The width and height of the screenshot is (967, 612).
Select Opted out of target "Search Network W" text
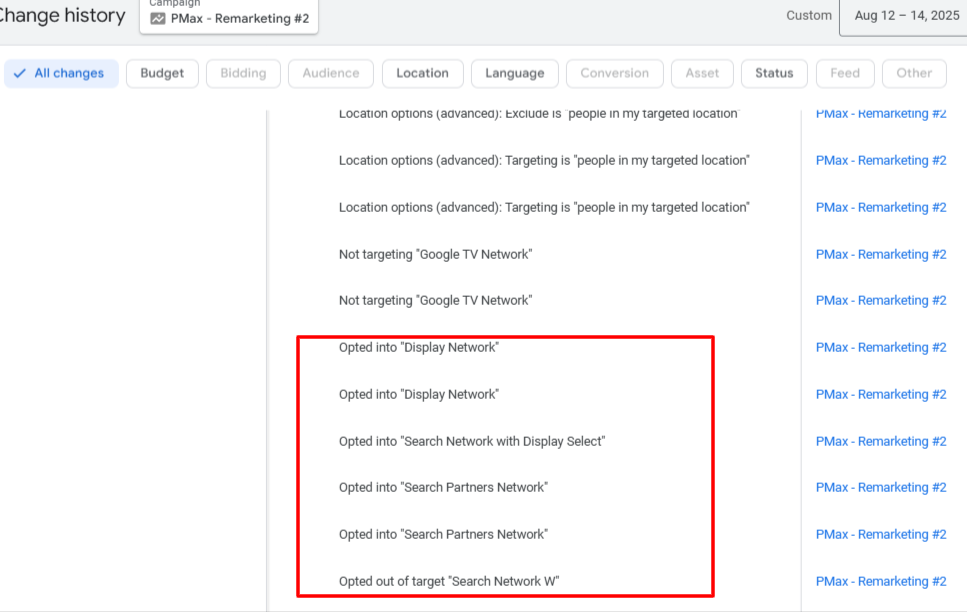448,582
